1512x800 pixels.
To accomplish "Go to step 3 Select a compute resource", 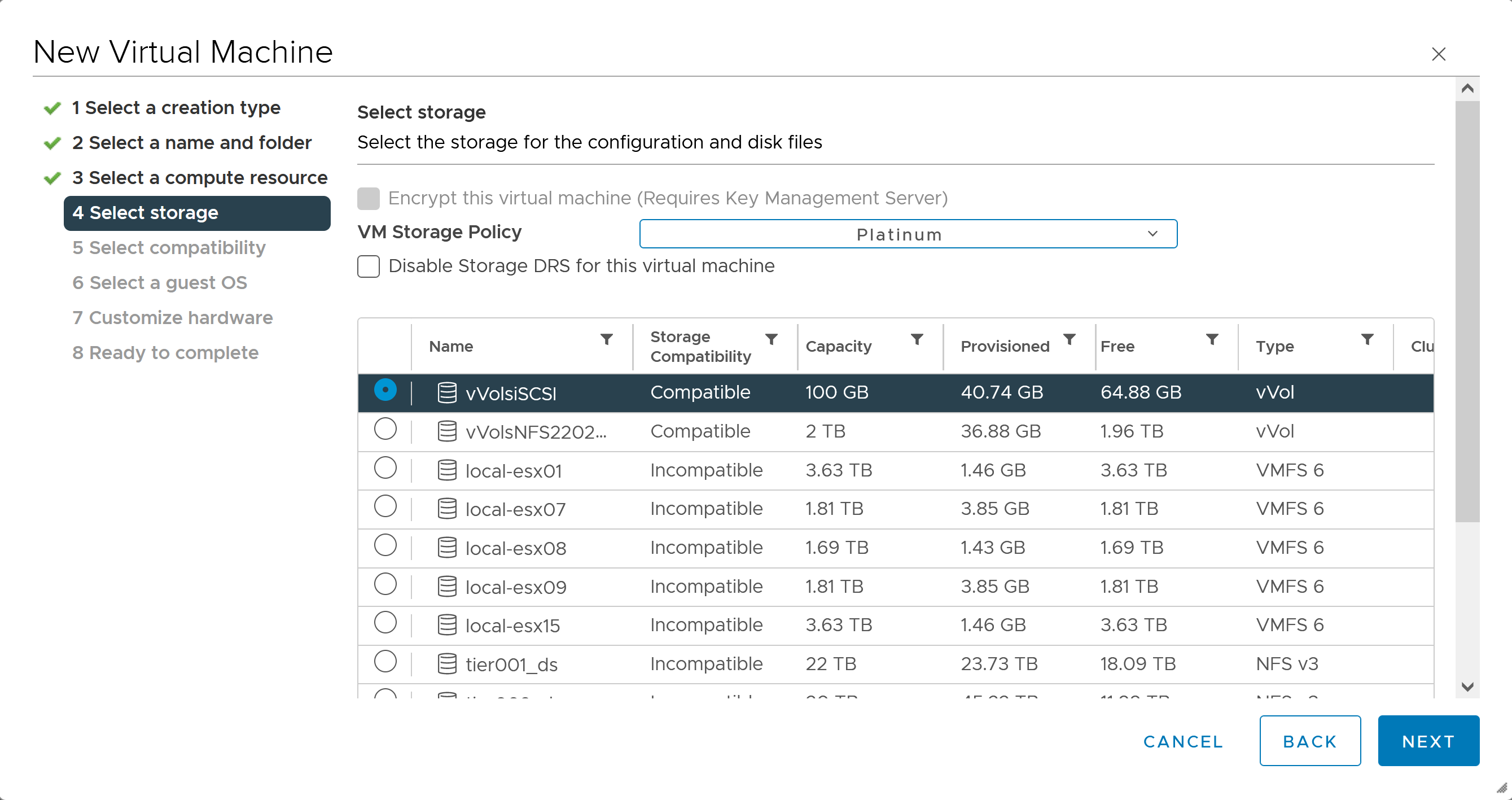I will pos(200,177).
